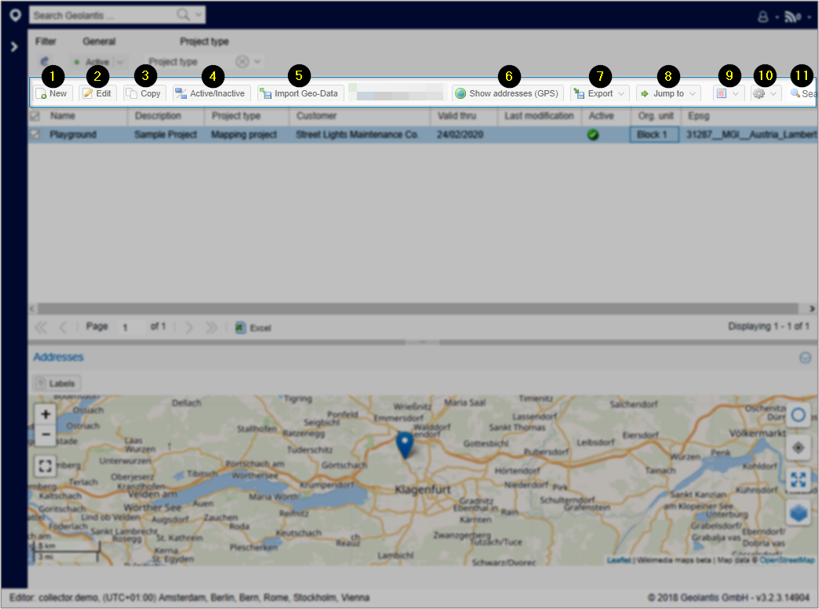
Task: Open the Export dropdown
Action: (599, 93)
